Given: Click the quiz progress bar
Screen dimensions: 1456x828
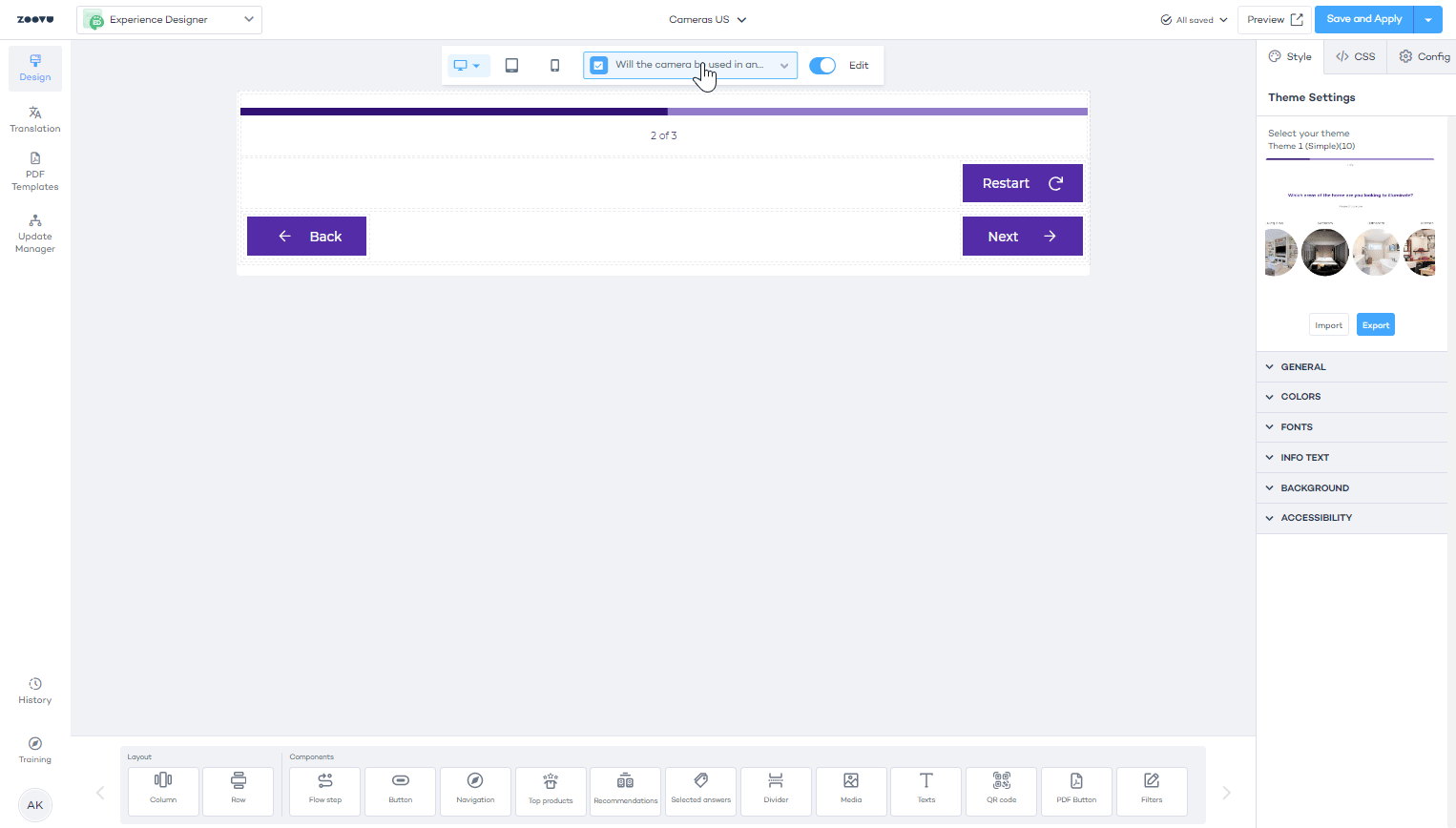Looking at the screenshot, I should (663, 112).
